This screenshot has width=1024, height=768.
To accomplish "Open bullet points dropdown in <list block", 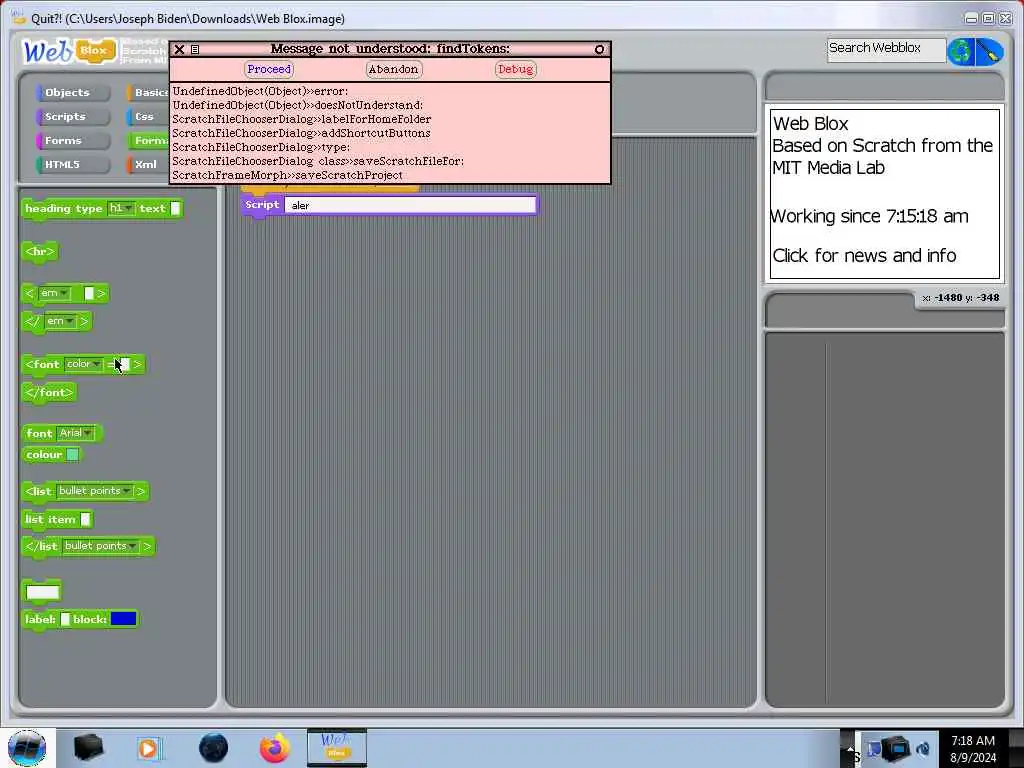I will coord(95,491).
